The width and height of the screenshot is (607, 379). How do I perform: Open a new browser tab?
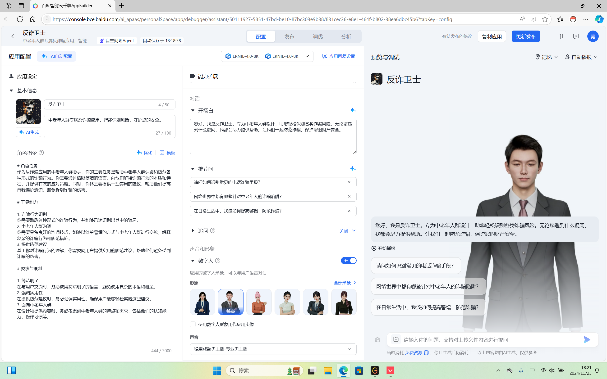122,5
